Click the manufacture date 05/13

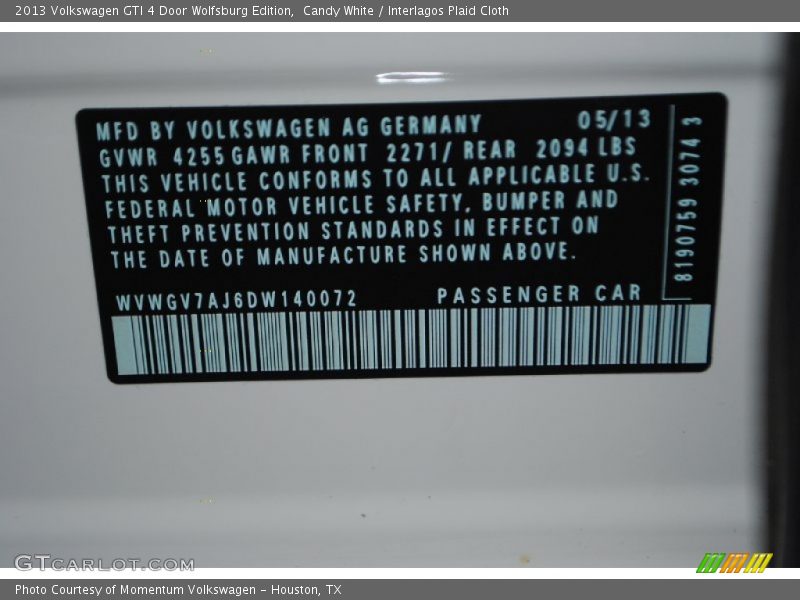click(614, 120)
